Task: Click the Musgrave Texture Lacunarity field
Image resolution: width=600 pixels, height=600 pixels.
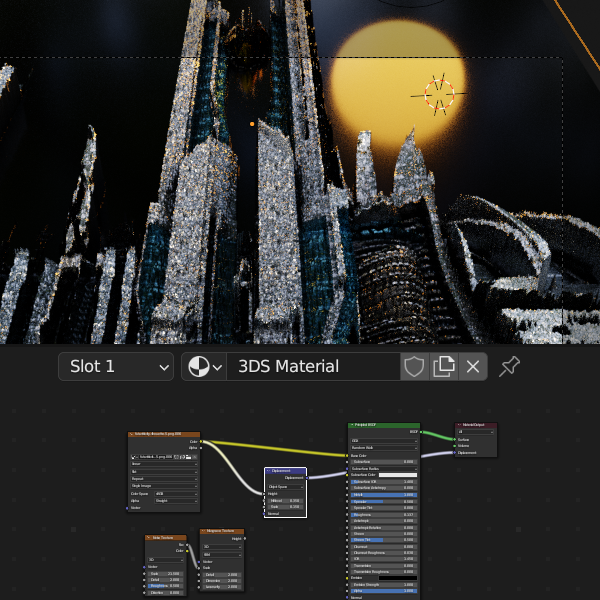Action: click(222, 587)
